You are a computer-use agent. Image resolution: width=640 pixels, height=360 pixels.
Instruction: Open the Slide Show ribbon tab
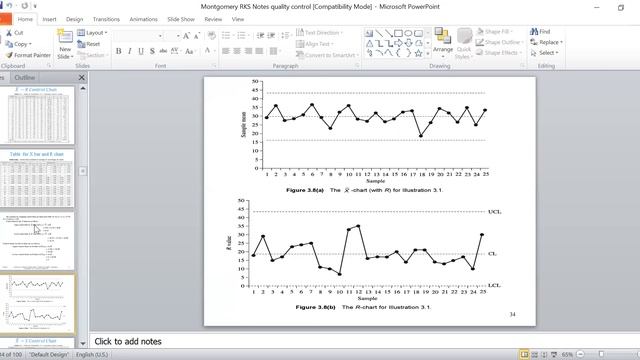[181, 19]
